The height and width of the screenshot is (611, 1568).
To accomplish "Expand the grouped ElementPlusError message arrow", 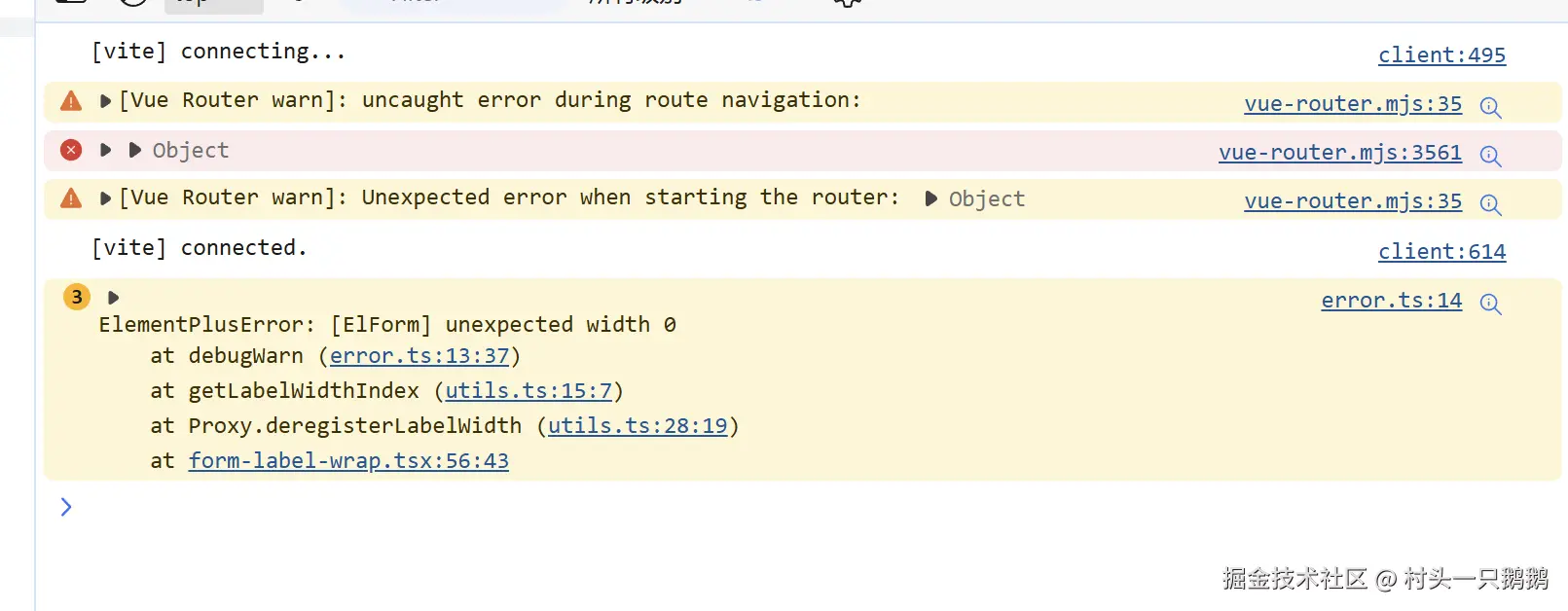I will (x=113, y=298).
